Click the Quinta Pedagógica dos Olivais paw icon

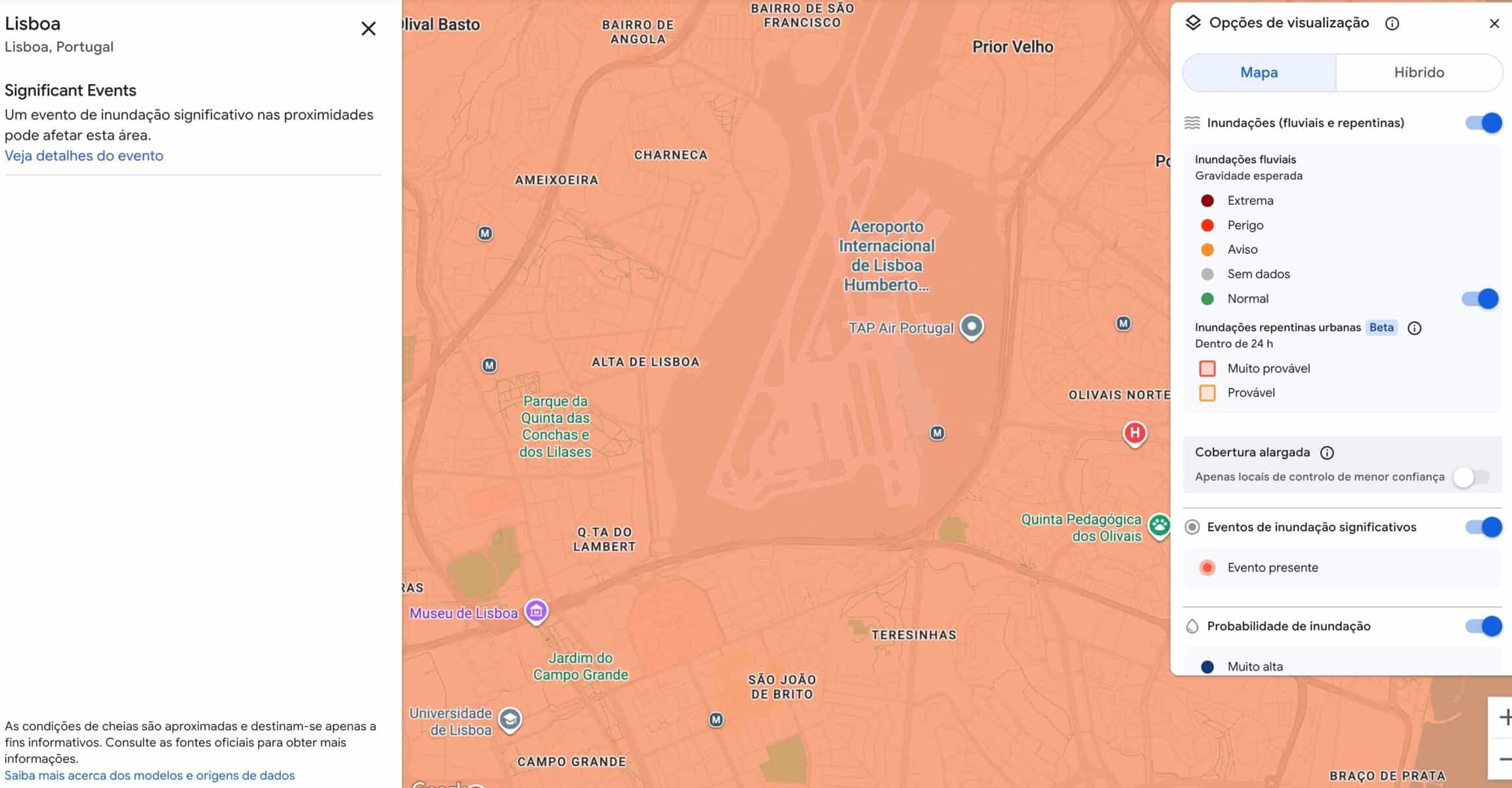coord(1159,525)
